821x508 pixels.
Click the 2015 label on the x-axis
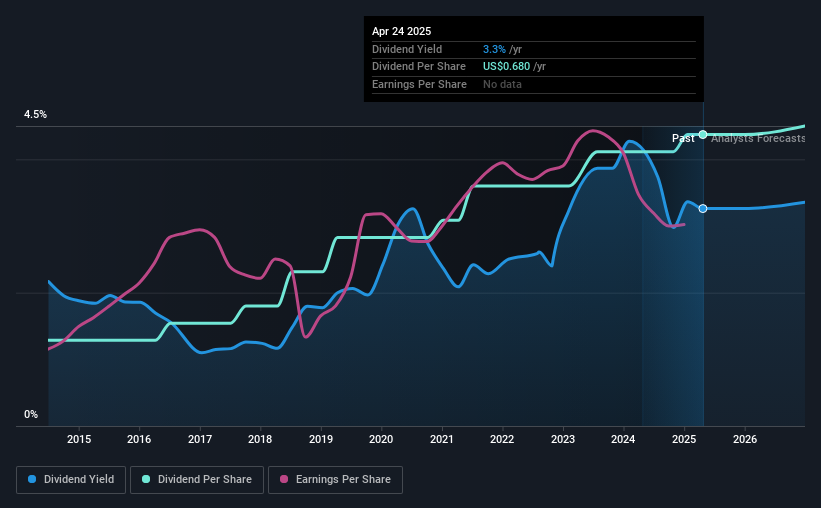click(x=79, y=439)
